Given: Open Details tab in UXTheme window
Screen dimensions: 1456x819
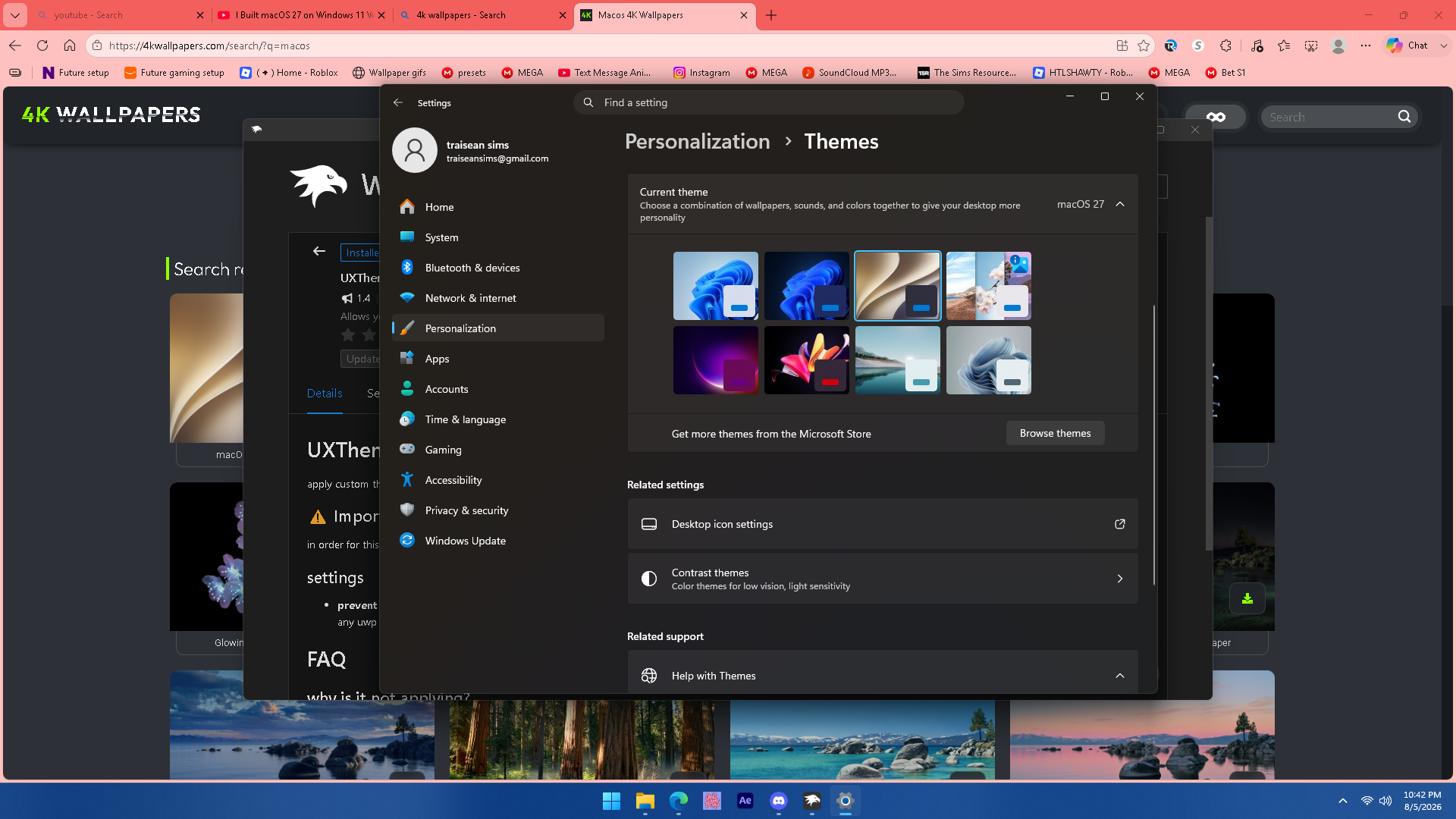Looking at the screenshot, I should pos(325,393).
